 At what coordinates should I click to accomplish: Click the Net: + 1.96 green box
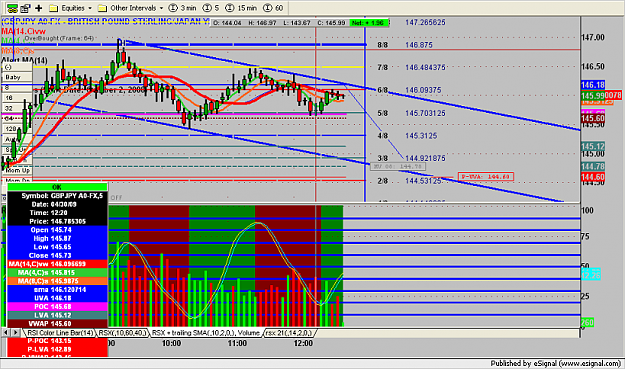click(368, 23)
